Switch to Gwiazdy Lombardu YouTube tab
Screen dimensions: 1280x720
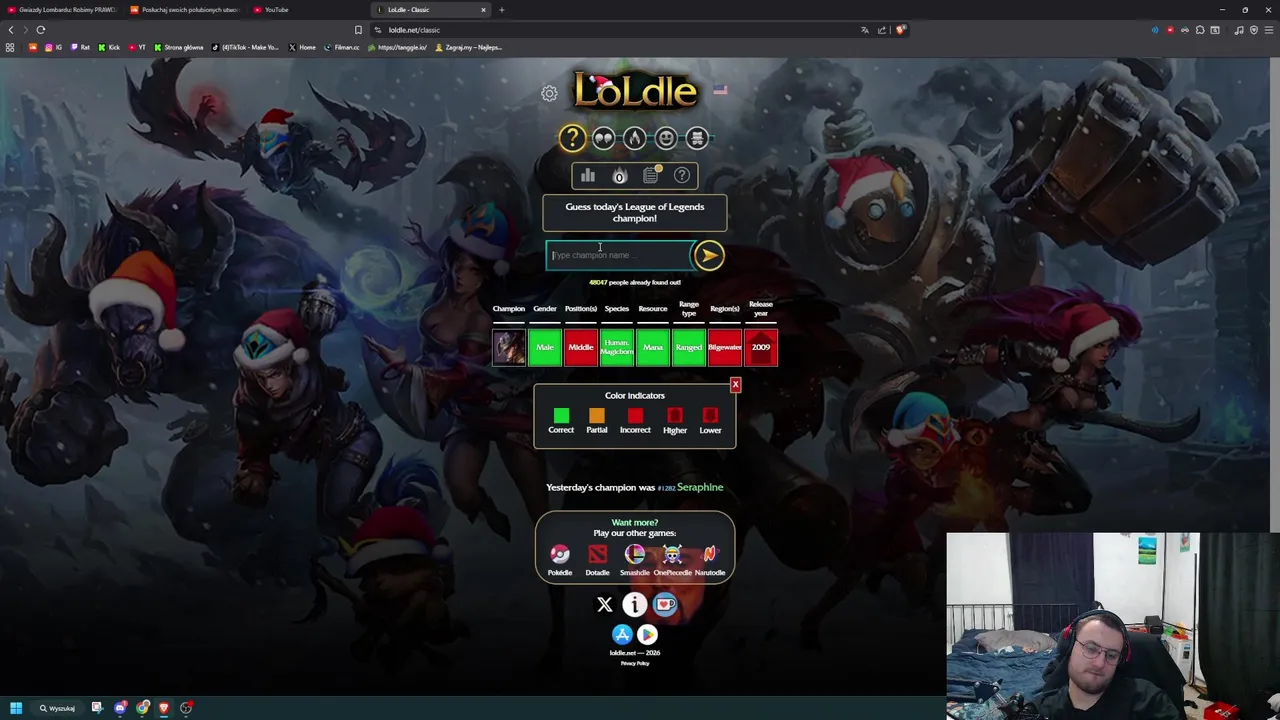pyautogui.click(x=62, y=10)
